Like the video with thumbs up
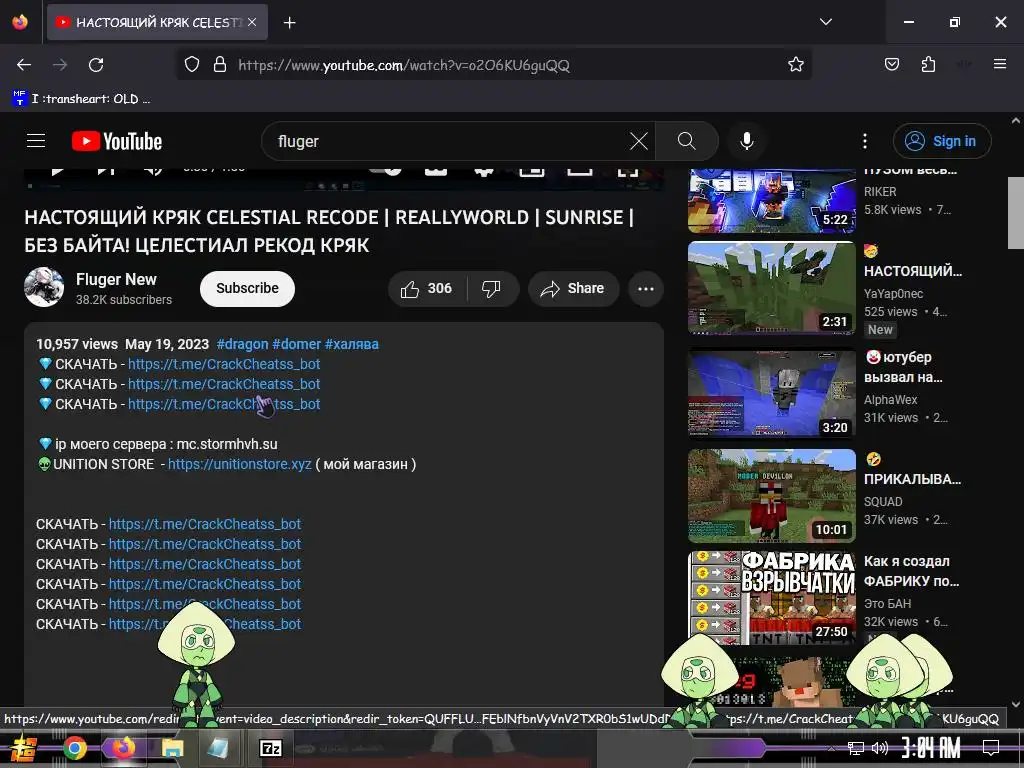1024x768 pixels. [427, 289]
